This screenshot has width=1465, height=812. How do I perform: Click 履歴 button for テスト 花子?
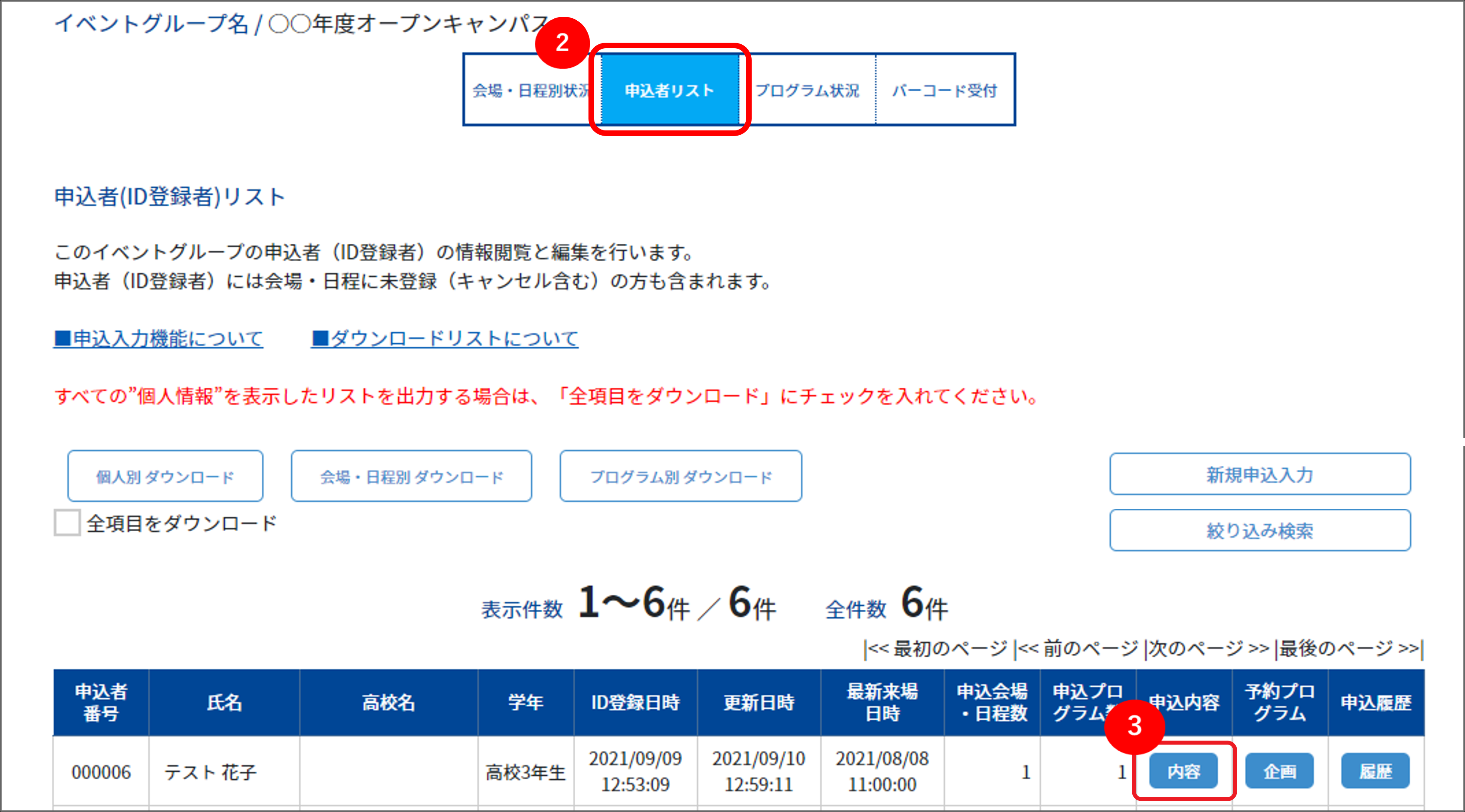tap(1376, 771)
